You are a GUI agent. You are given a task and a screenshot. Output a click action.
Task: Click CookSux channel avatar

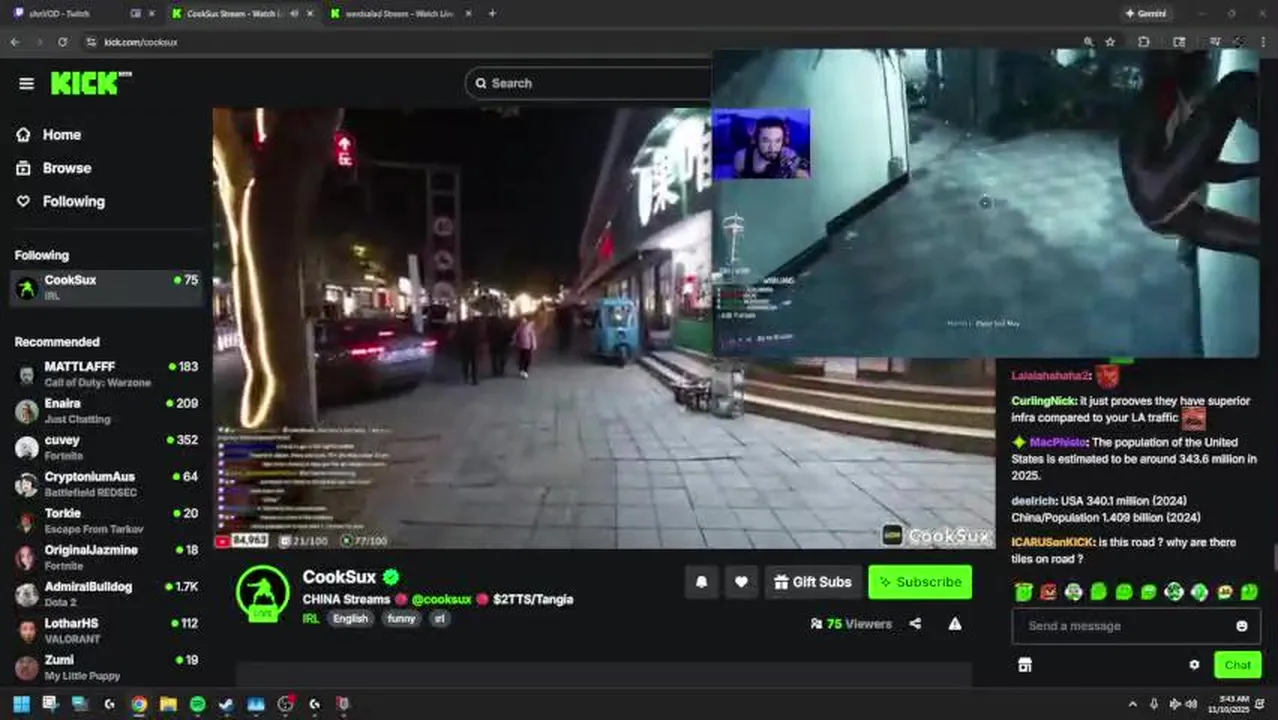click(x=263, y=593)
